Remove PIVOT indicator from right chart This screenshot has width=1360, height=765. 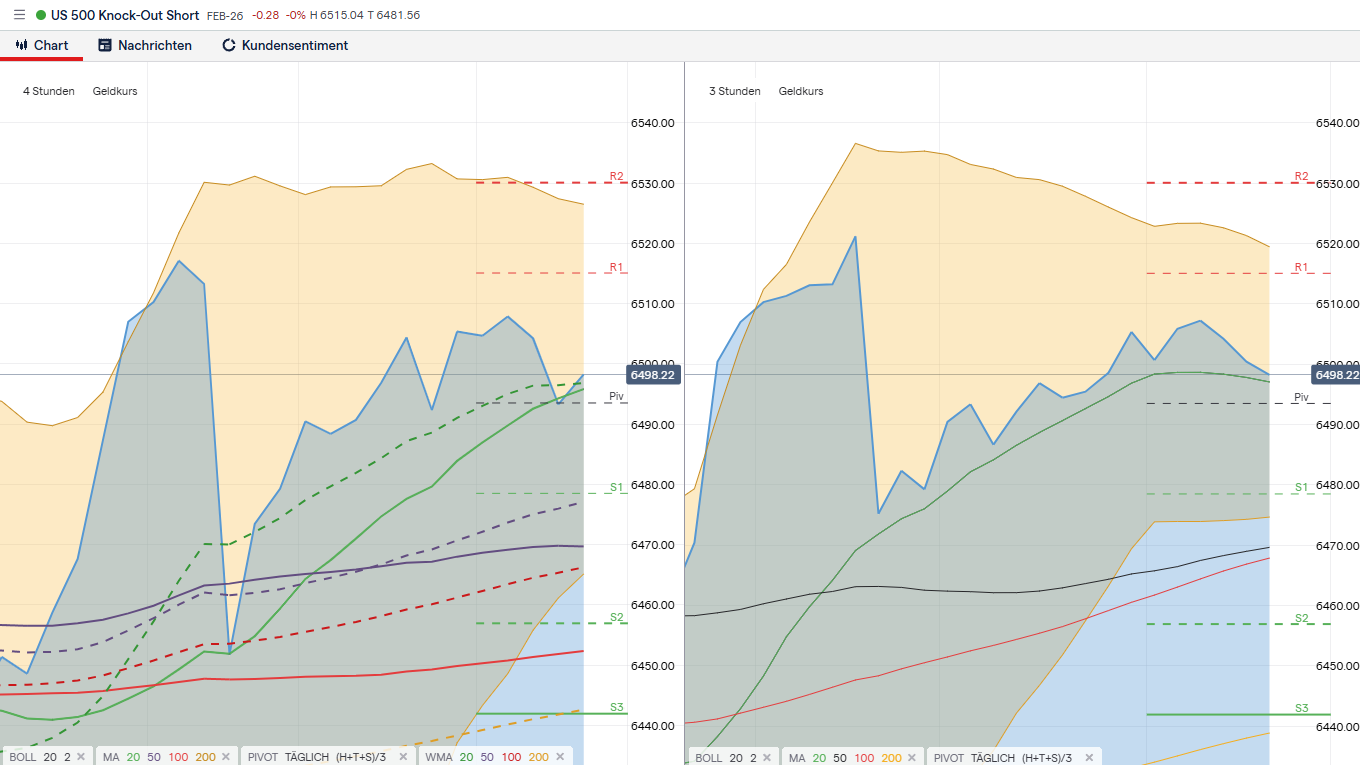coord(1089,757)
